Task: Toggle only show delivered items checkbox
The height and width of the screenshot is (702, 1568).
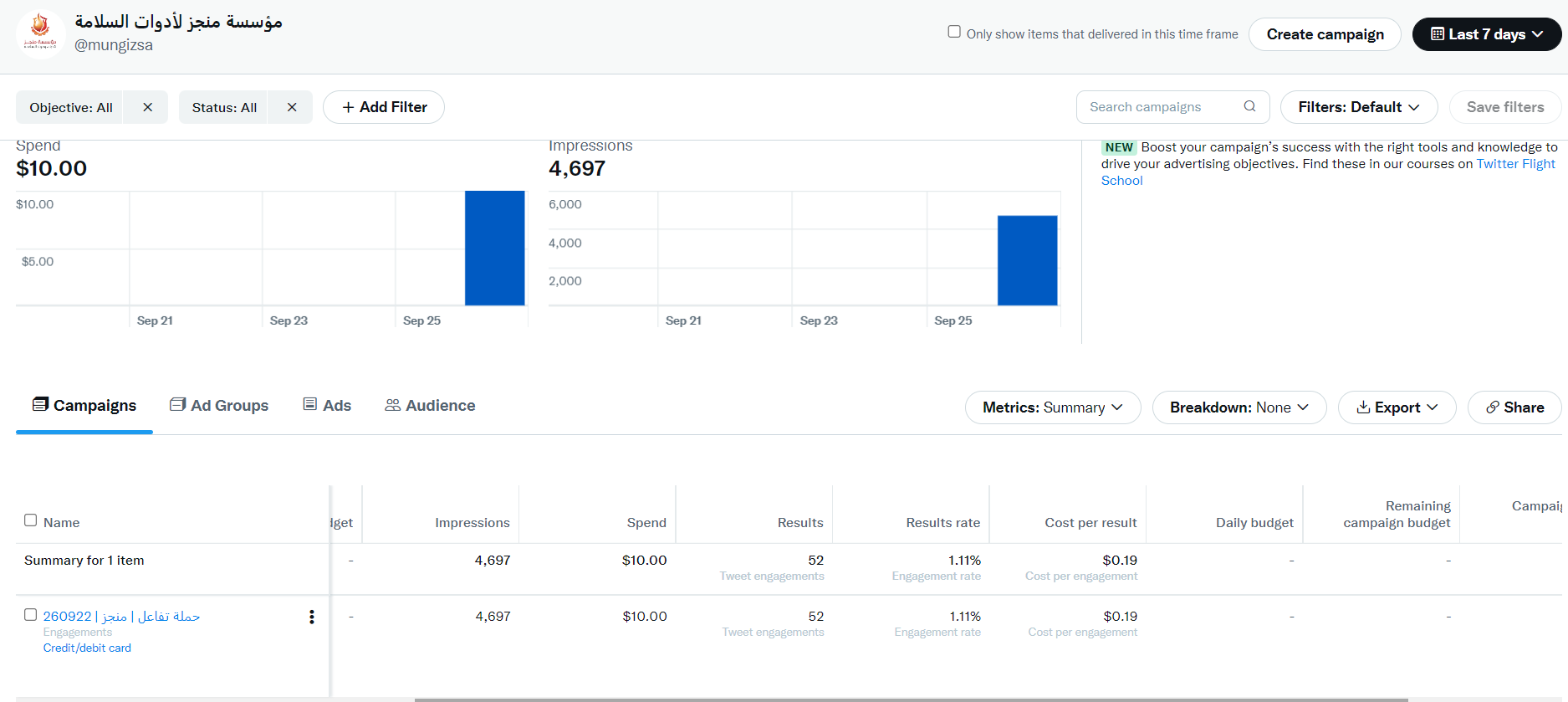Action: pyautogui.click(x=954, y=32)
